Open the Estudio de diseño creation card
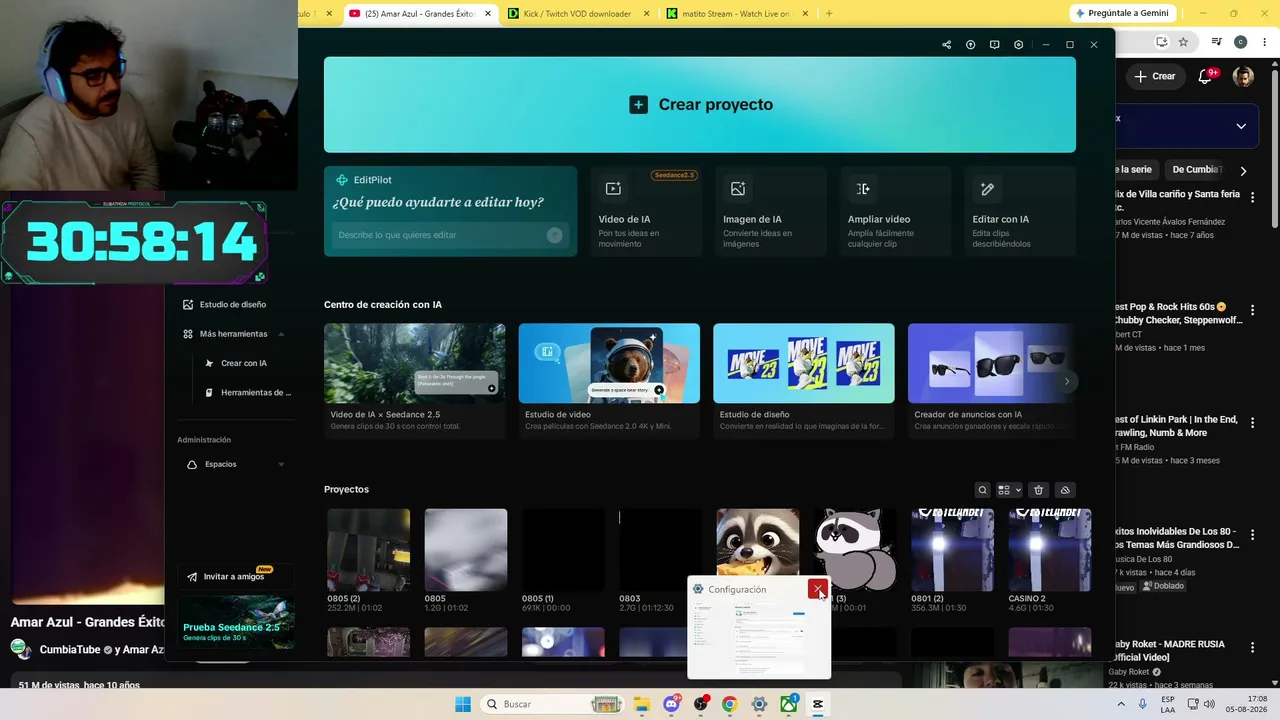The image size is (1280, 720). 803,379
